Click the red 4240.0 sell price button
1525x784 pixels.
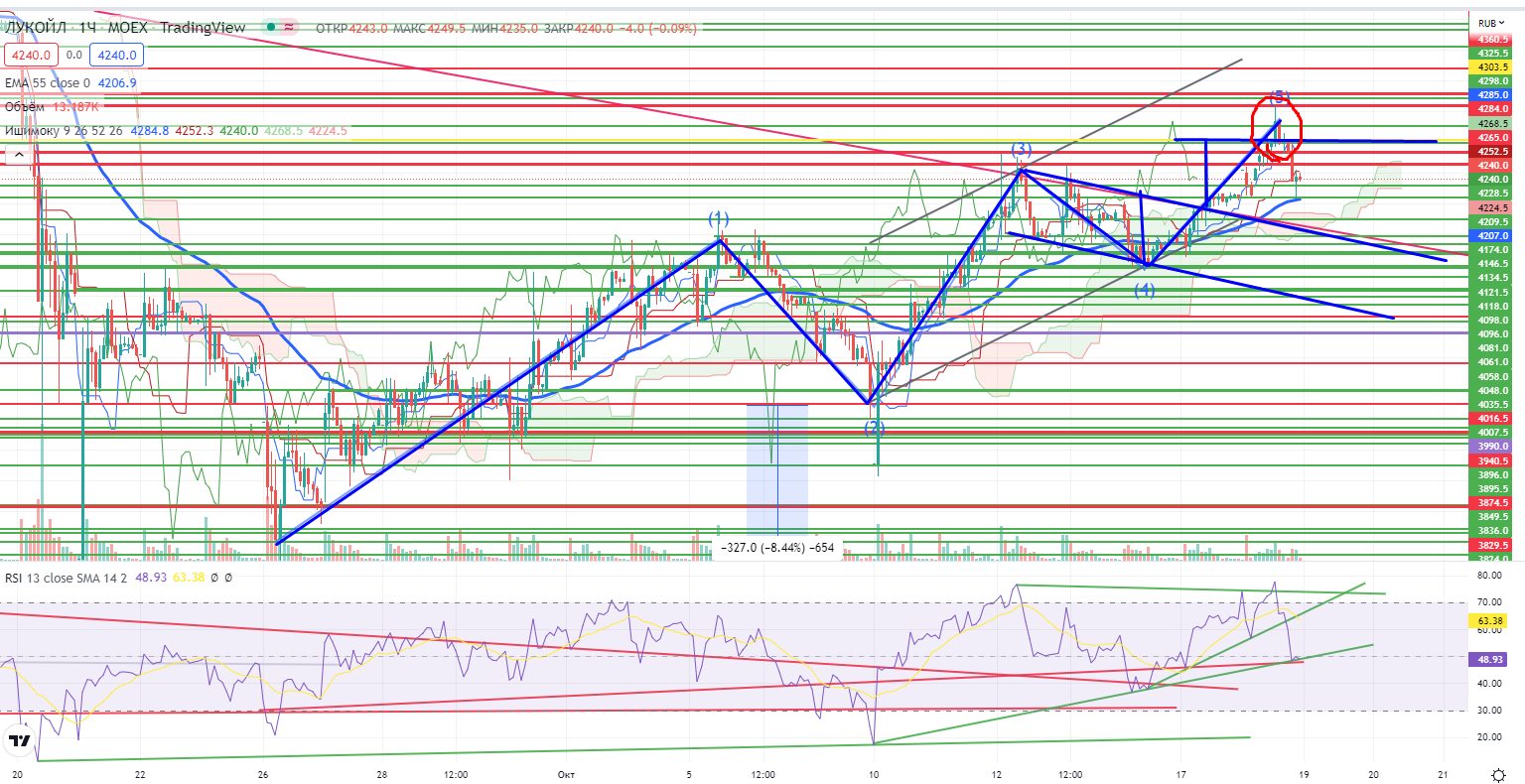(x=32, y=56)
